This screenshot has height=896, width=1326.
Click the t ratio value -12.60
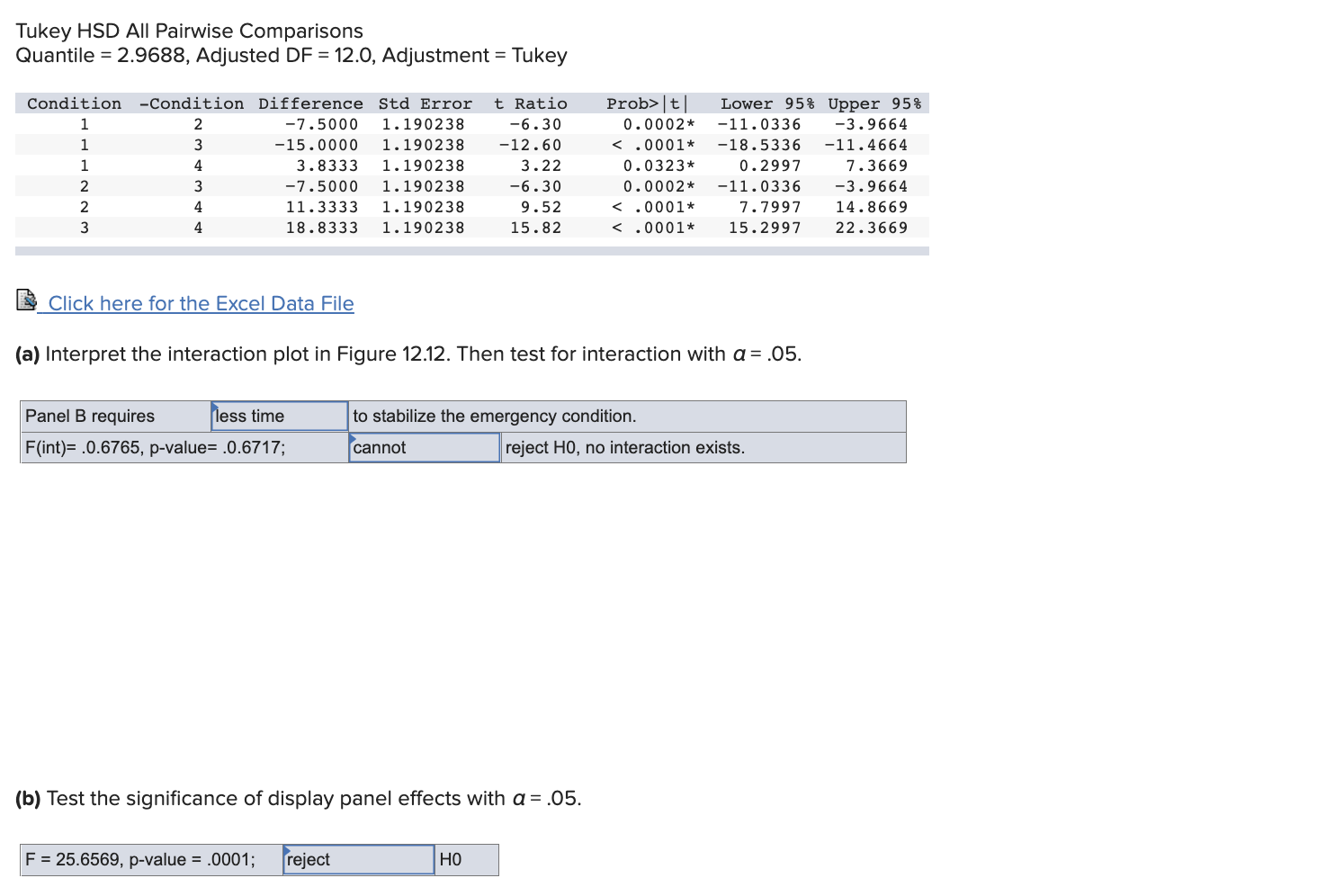click(x=530, y=145)
